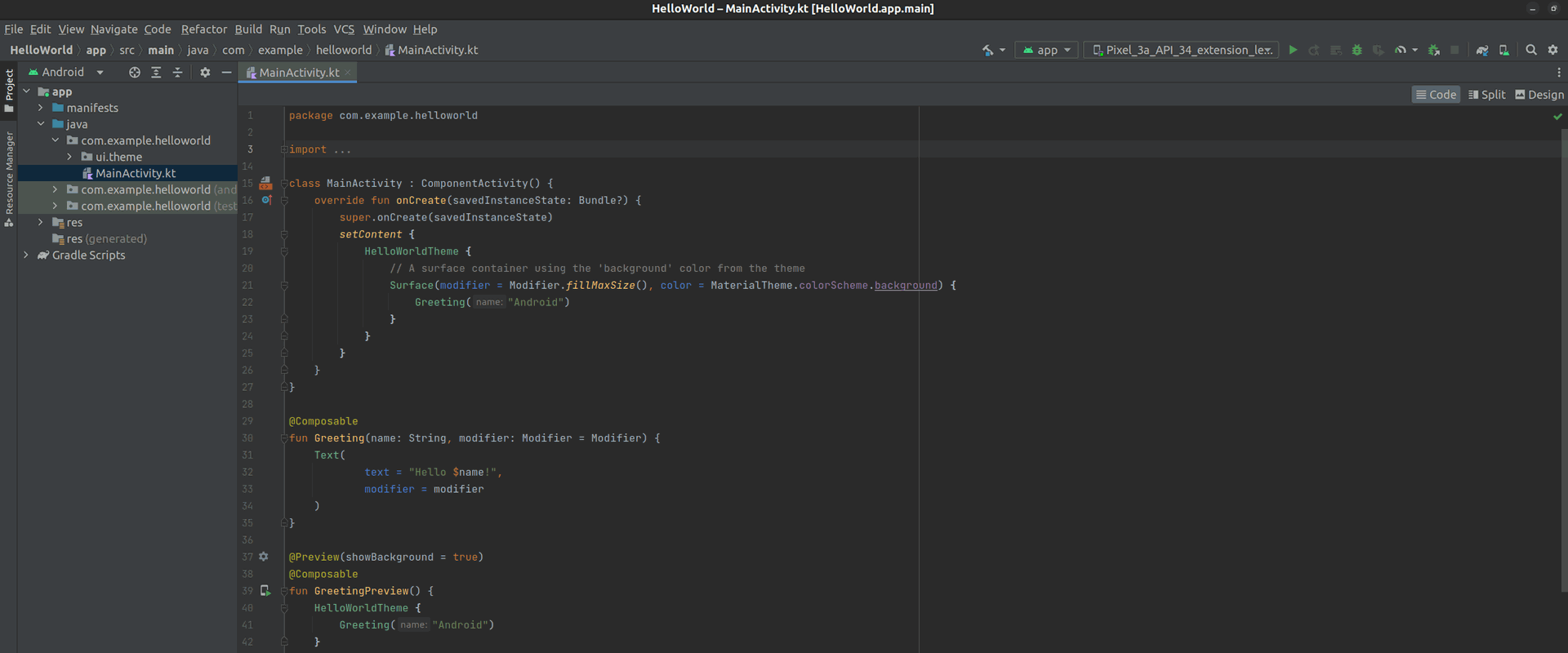Expand the ui.theme package

(x=69, y=157)
